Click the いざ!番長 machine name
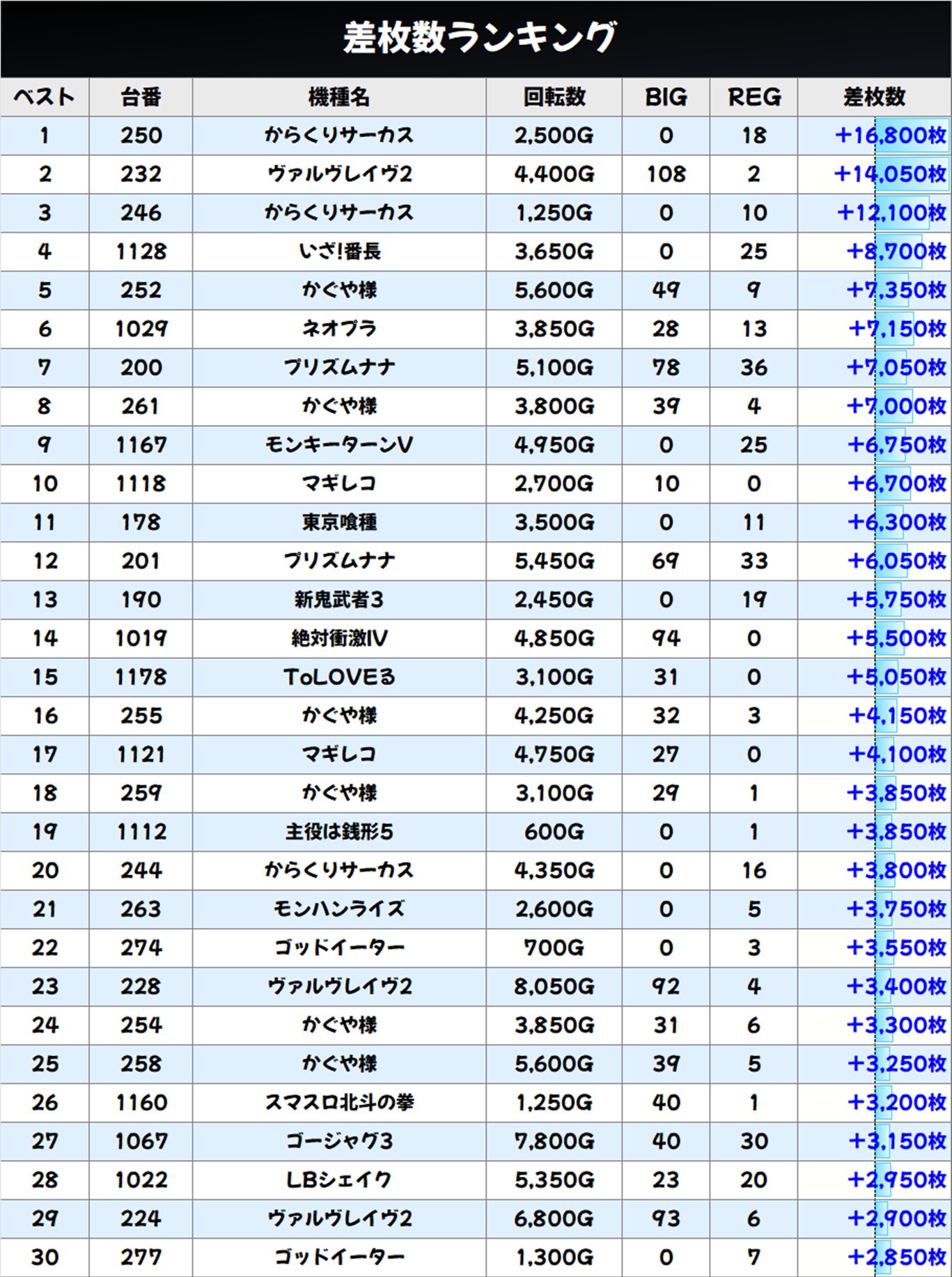Viewport: 952px width, 1277px height. click(339, 251)
